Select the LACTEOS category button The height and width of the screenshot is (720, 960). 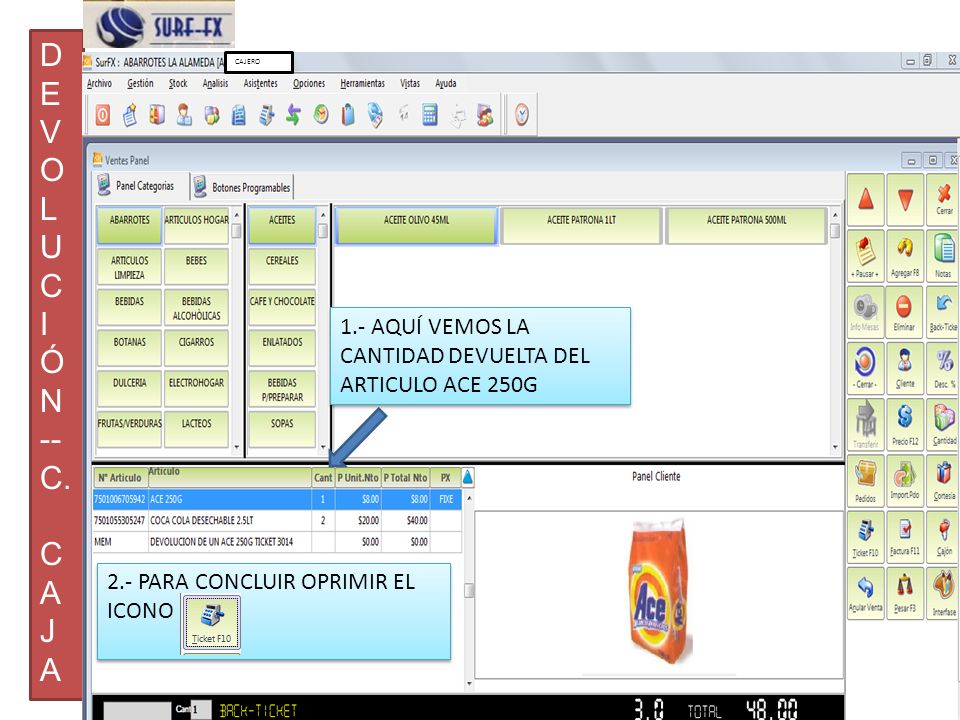196,429
